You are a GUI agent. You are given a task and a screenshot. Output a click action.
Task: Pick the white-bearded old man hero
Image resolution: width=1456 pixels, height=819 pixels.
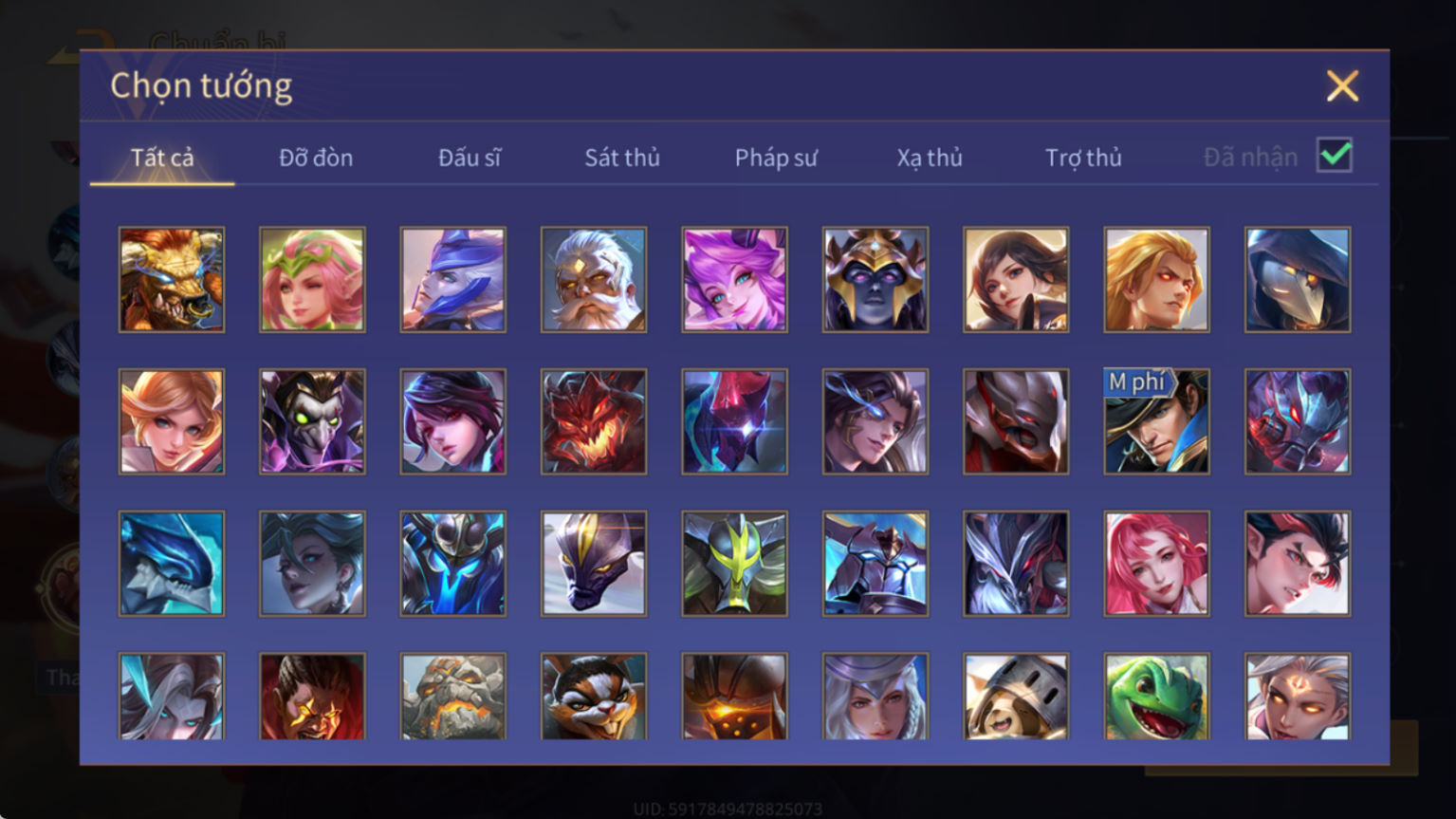pos(594,280)
